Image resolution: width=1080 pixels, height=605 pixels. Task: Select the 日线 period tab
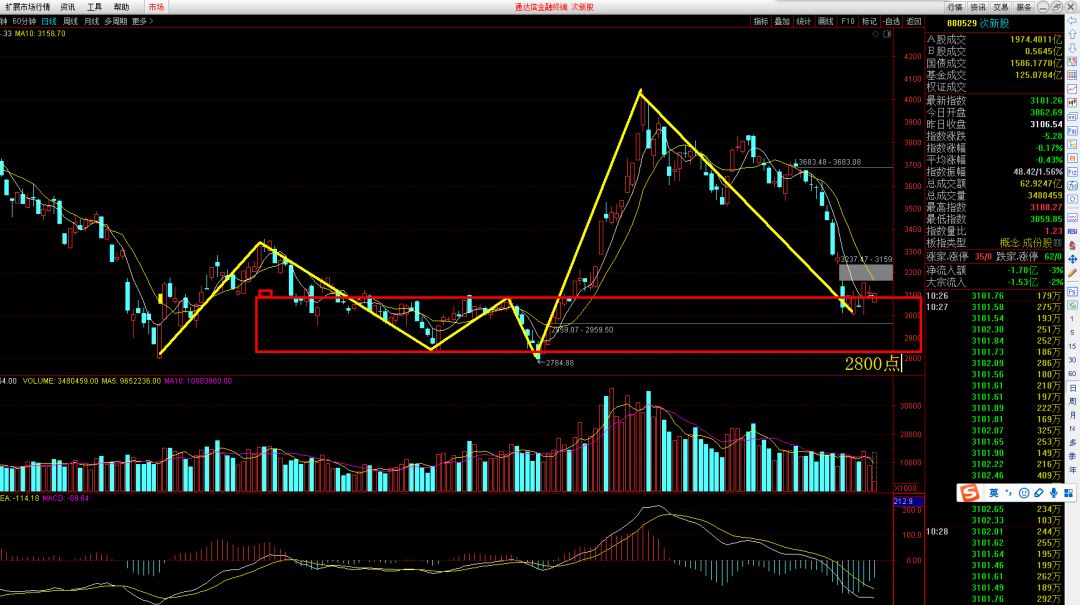point(49,21)
